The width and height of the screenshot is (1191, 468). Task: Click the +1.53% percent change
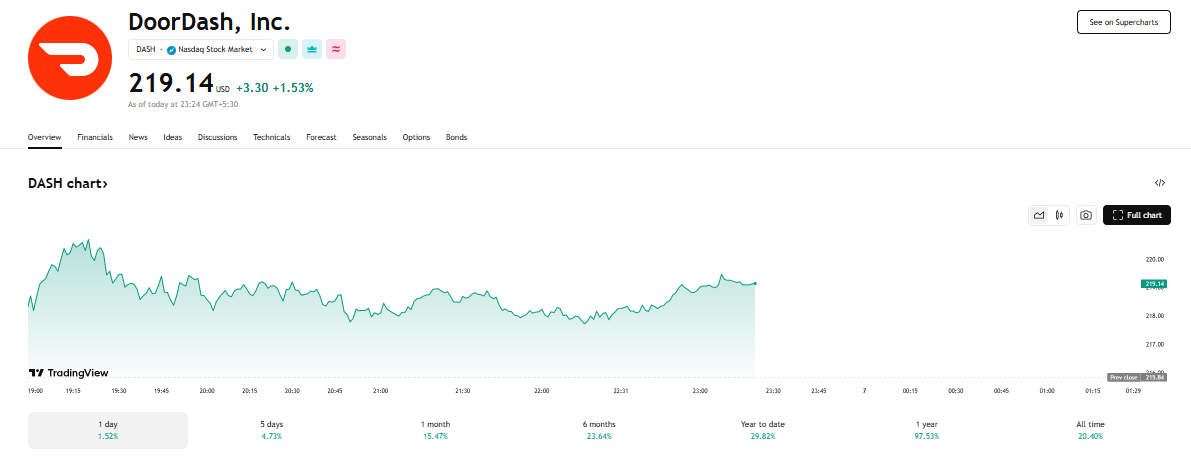[x=293, y=88]
